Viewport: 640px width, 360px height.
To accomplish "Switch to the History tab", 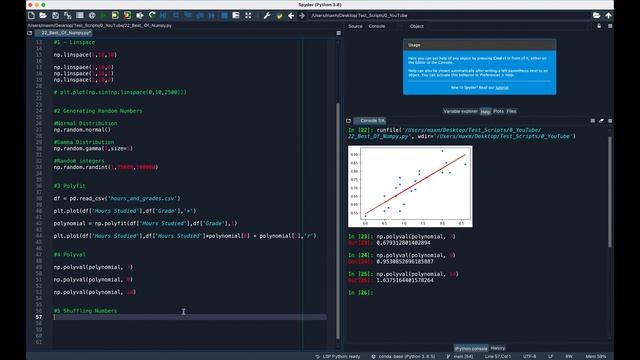I will pos(498,348).
